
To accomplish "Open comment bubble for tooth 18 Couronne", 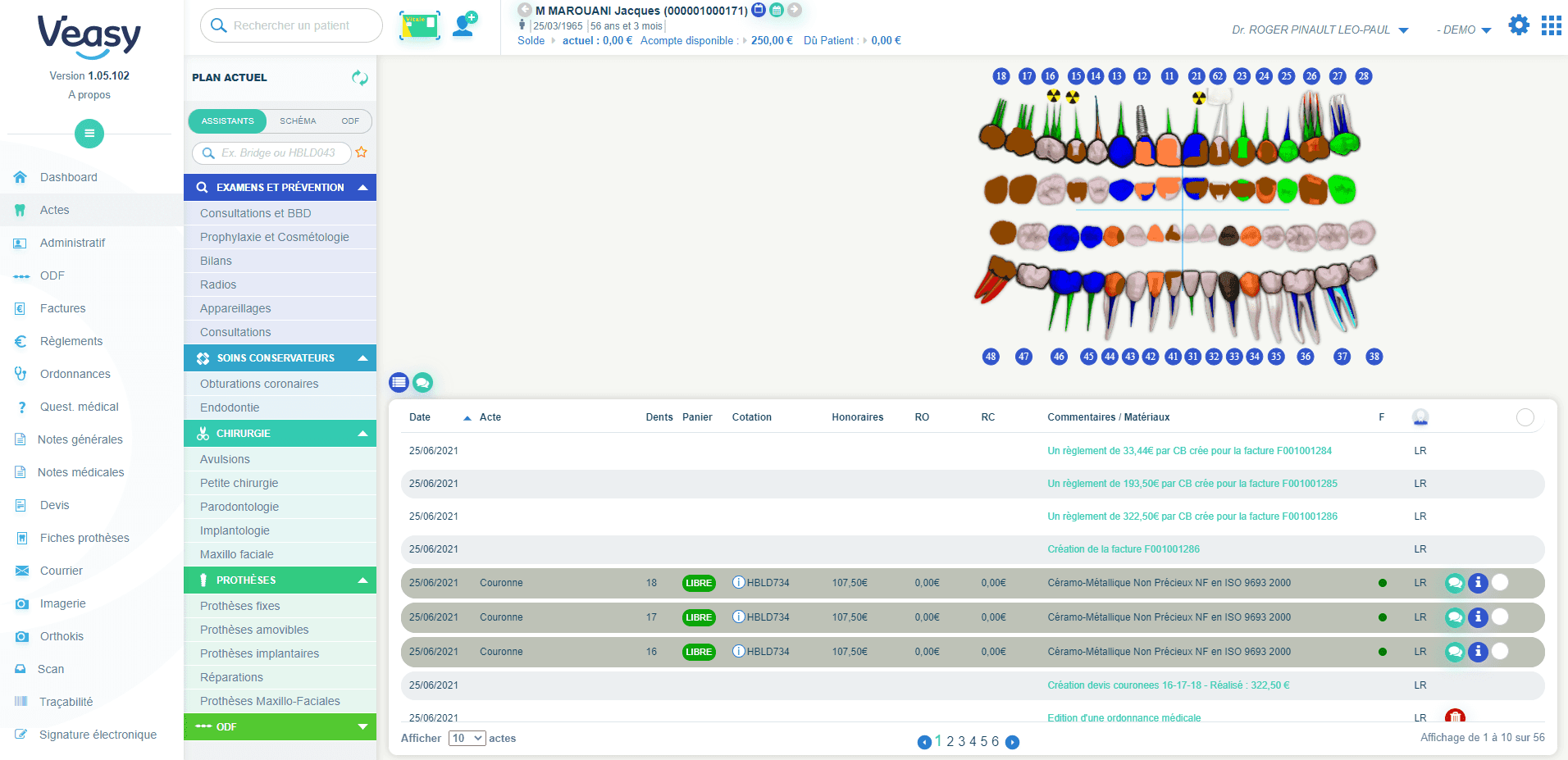I will pyautogui.click(x=1455, y=583).
